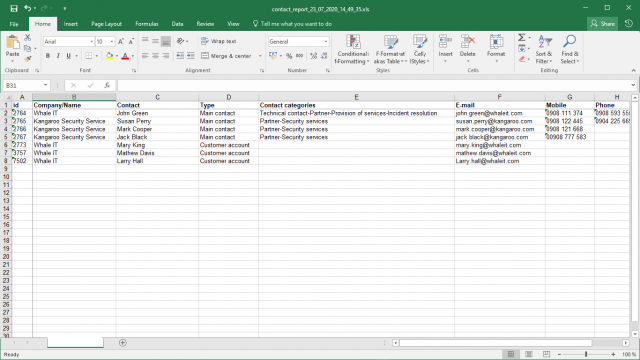Switch to the Insert tab
Image resolution: width=640 pixels, height=360 pixels.
pyautogui.click(x=71, y=24)
